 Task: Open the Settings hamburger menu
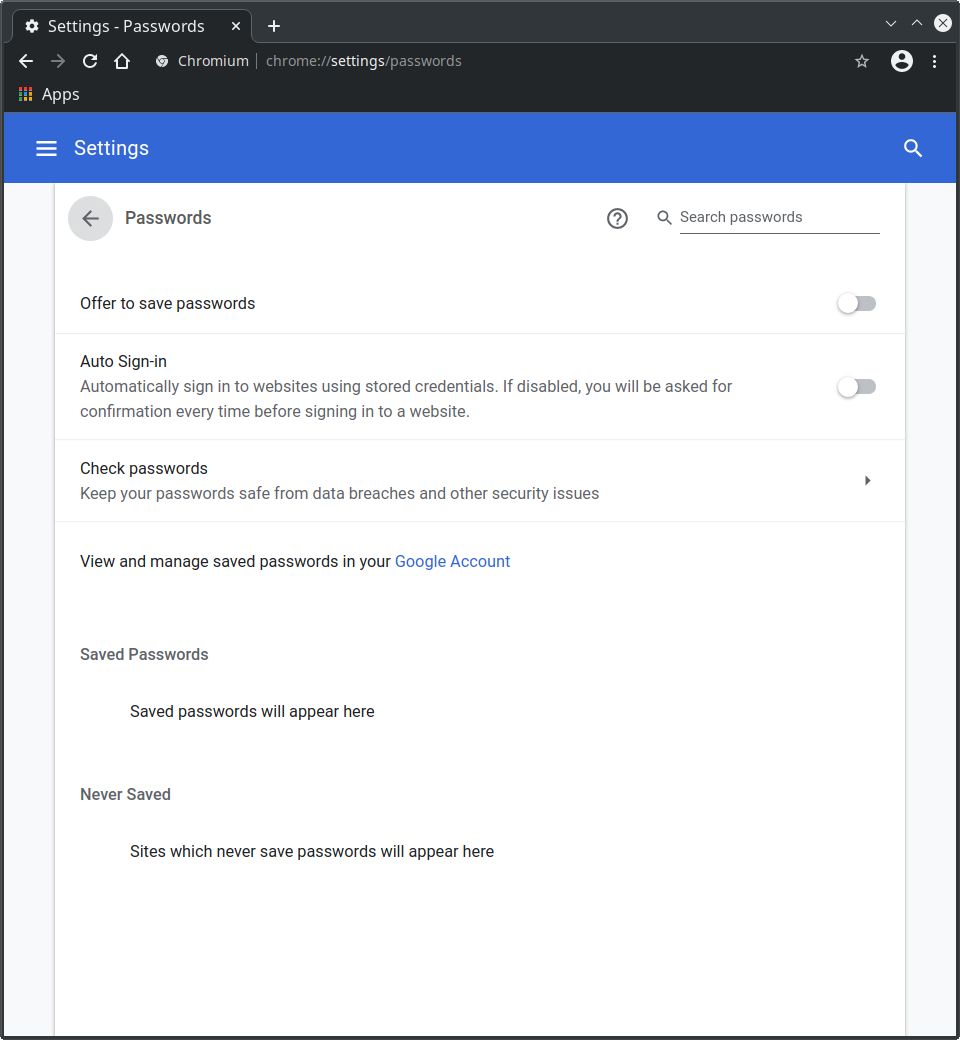pos(46,148)
